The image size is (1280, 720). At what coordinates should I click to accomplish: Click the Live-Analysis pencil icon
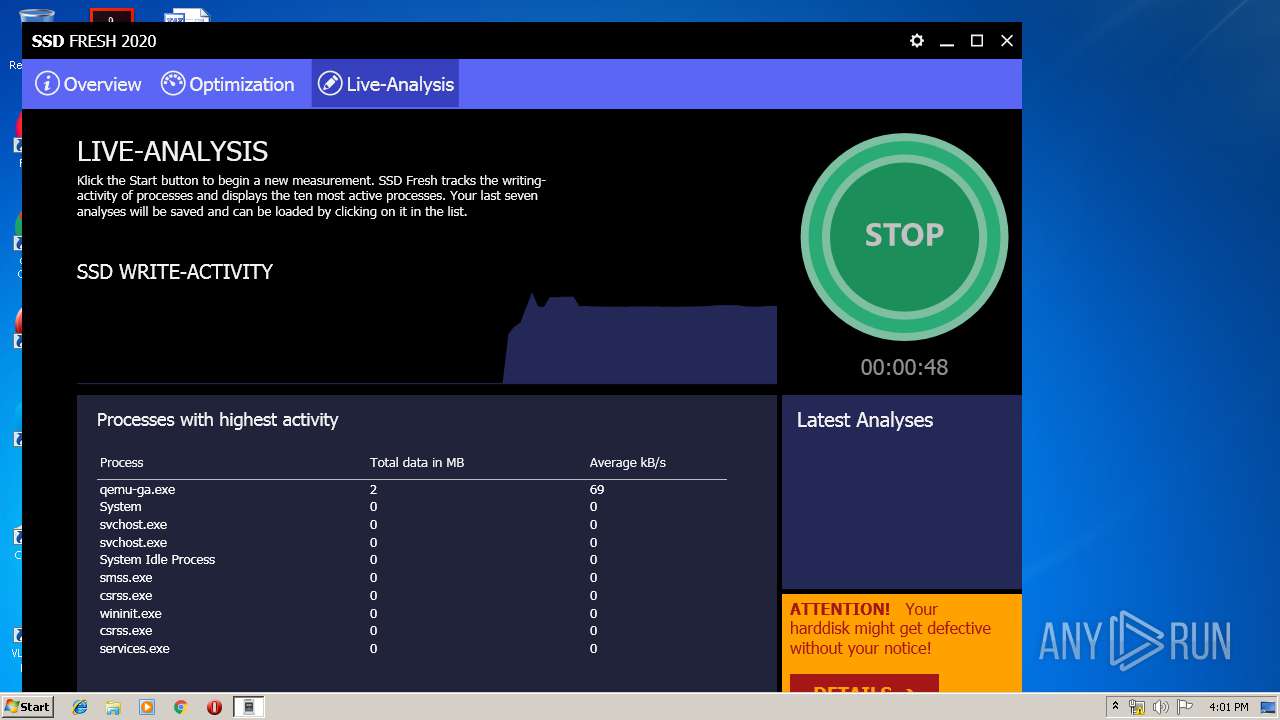[x=330, y=83]
